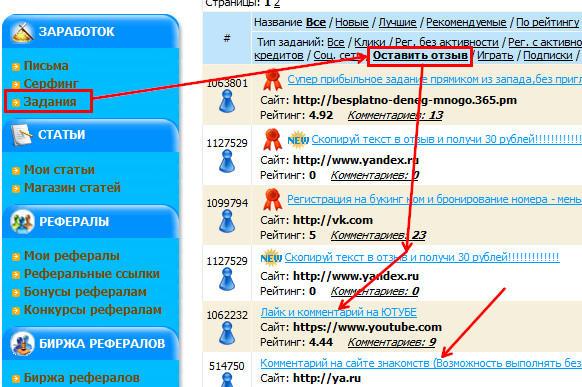Open task Супер прибыльное задание прямиком из запада

click(435, 79)
